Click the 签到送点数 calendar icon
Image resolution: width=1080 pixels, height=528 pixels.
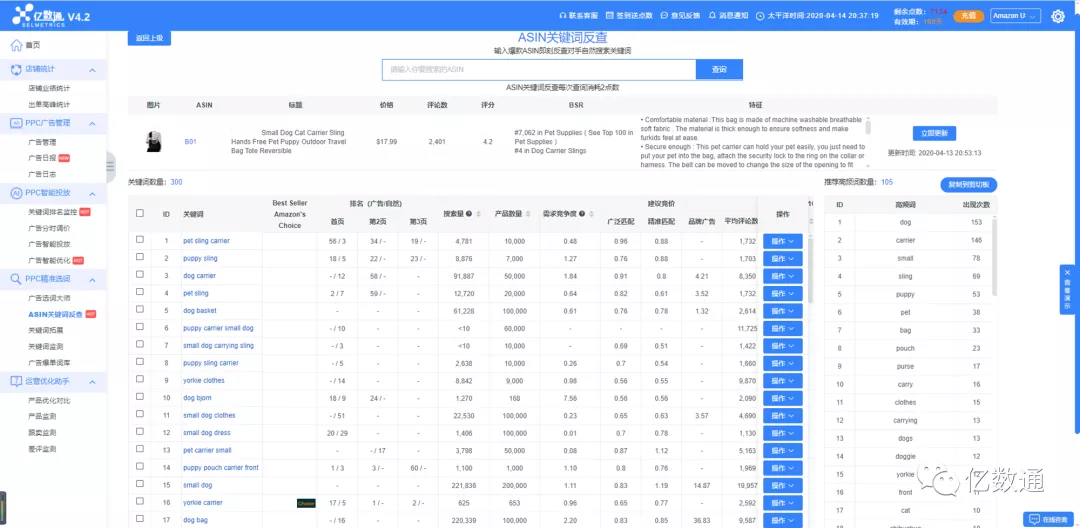click(x=610, y=16)
